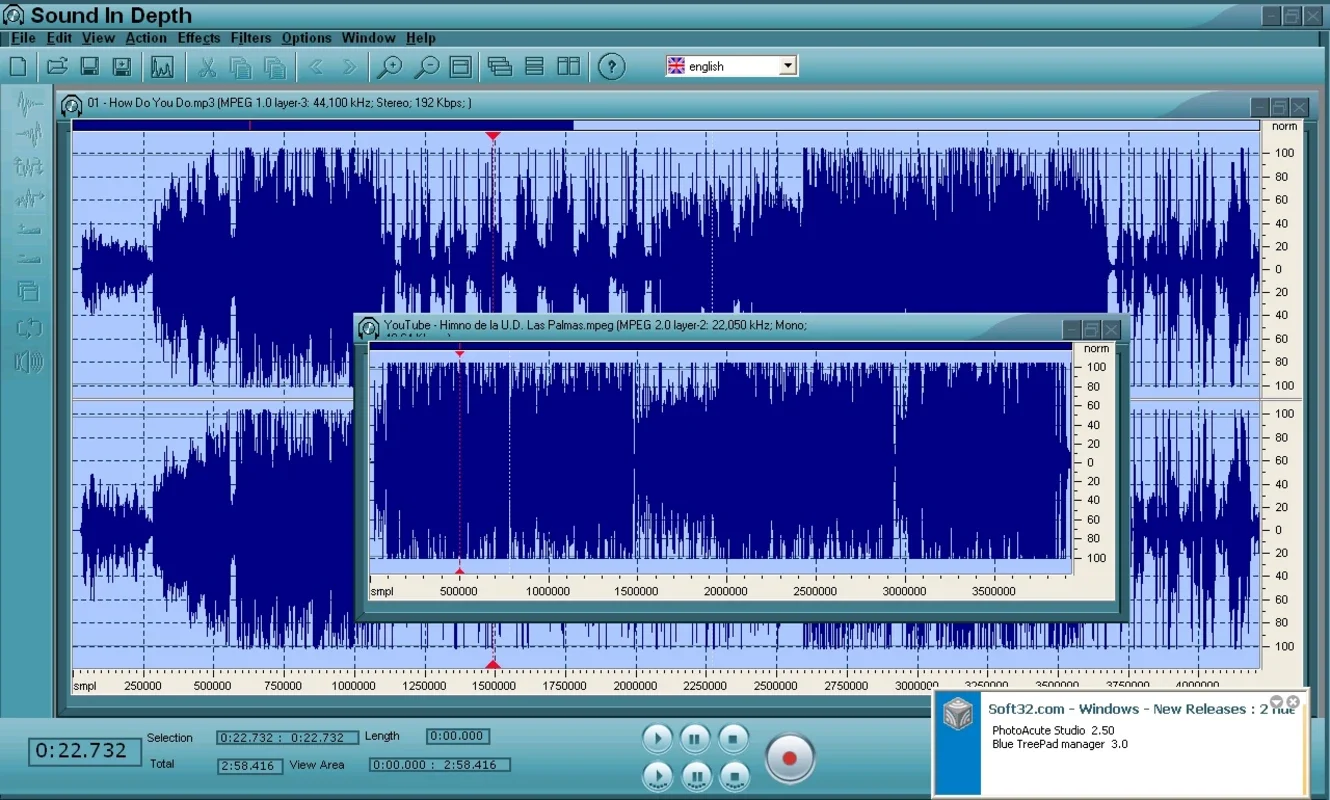Click the dark blue overview bar in YouTube Himno window
The width and height of the screenshot is (1330, 800).
point(720,346)
